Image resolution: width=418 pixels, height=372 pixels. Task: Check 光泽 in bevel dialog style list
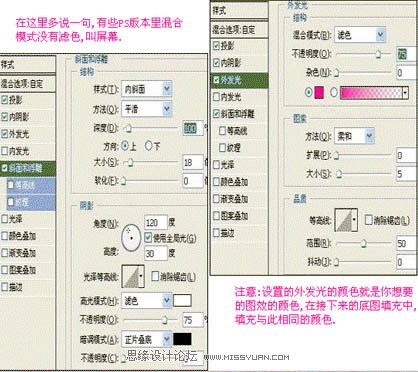coord(4,219)
